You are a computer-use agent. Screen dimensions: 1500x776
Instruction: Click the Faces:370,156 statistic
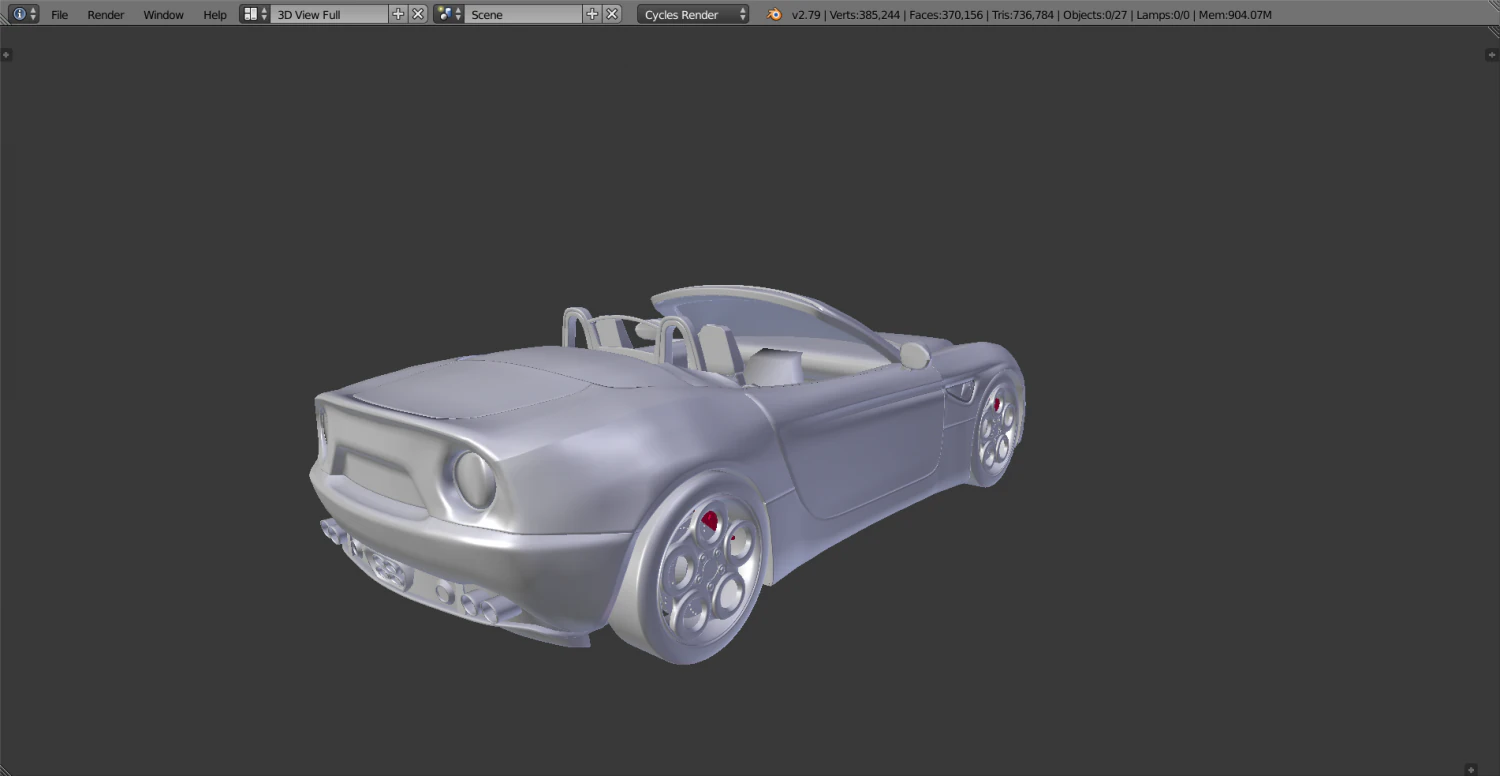[946, 15]
